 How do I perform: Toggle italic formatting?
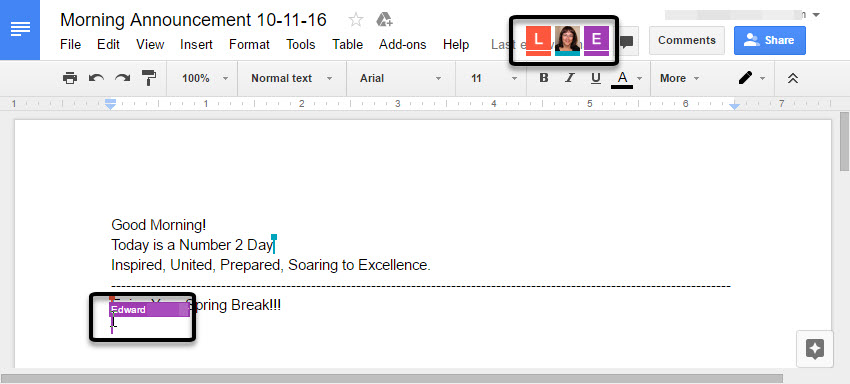569,78
